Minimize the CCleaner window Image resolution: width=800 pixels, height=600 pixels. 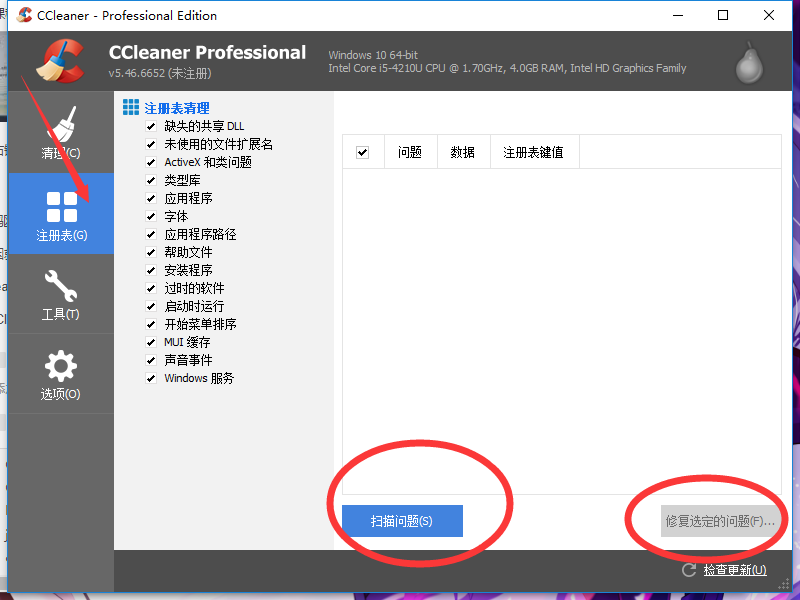click(678, 15)
